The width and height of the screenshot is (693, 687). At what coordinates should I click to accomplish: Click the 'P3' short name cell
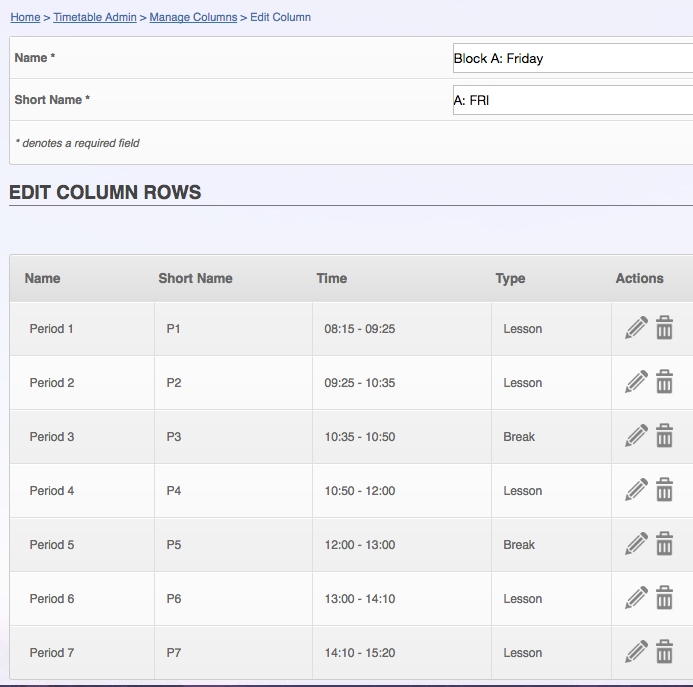[233, 436]
